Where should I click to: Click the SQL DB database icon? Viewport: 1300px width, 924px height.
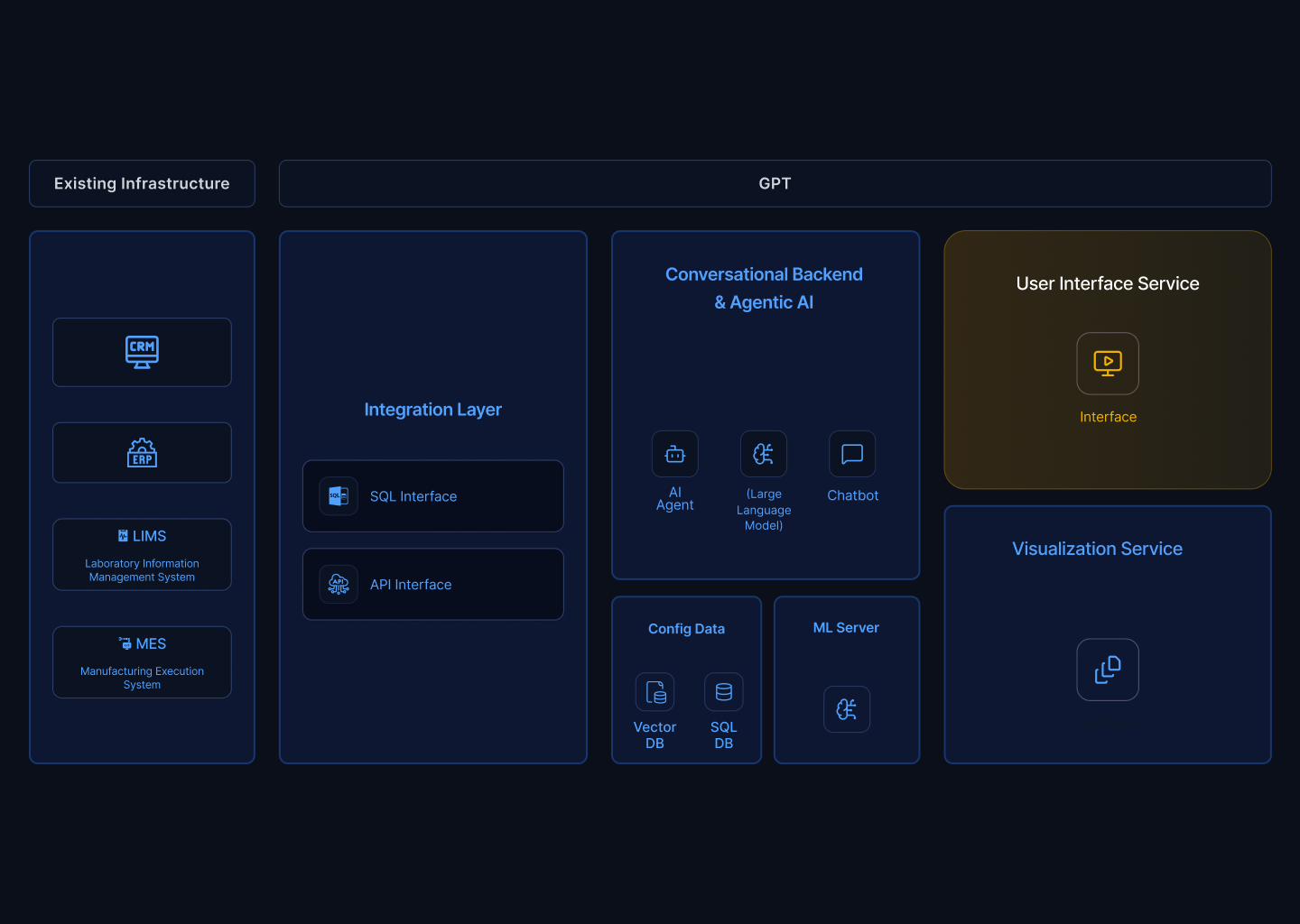point(724,692)
